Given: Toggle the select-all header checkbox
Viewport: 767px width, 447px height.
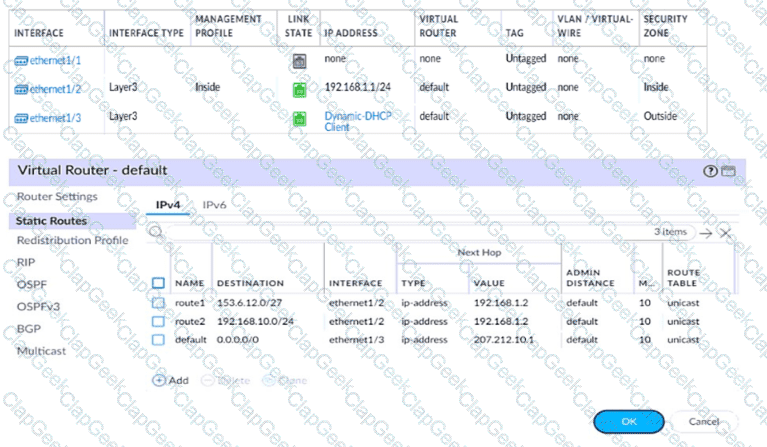Looking at the screenshot, I should click(158, 283).
